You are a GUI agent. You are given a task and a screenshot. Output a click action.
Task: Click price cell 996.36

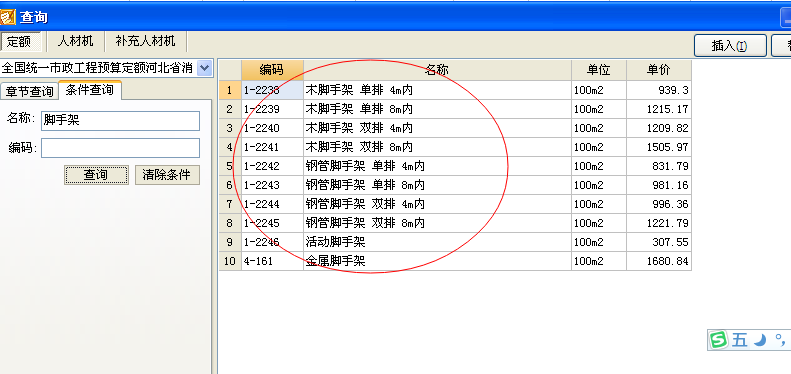pyautogui.click(x=659, y=204)
